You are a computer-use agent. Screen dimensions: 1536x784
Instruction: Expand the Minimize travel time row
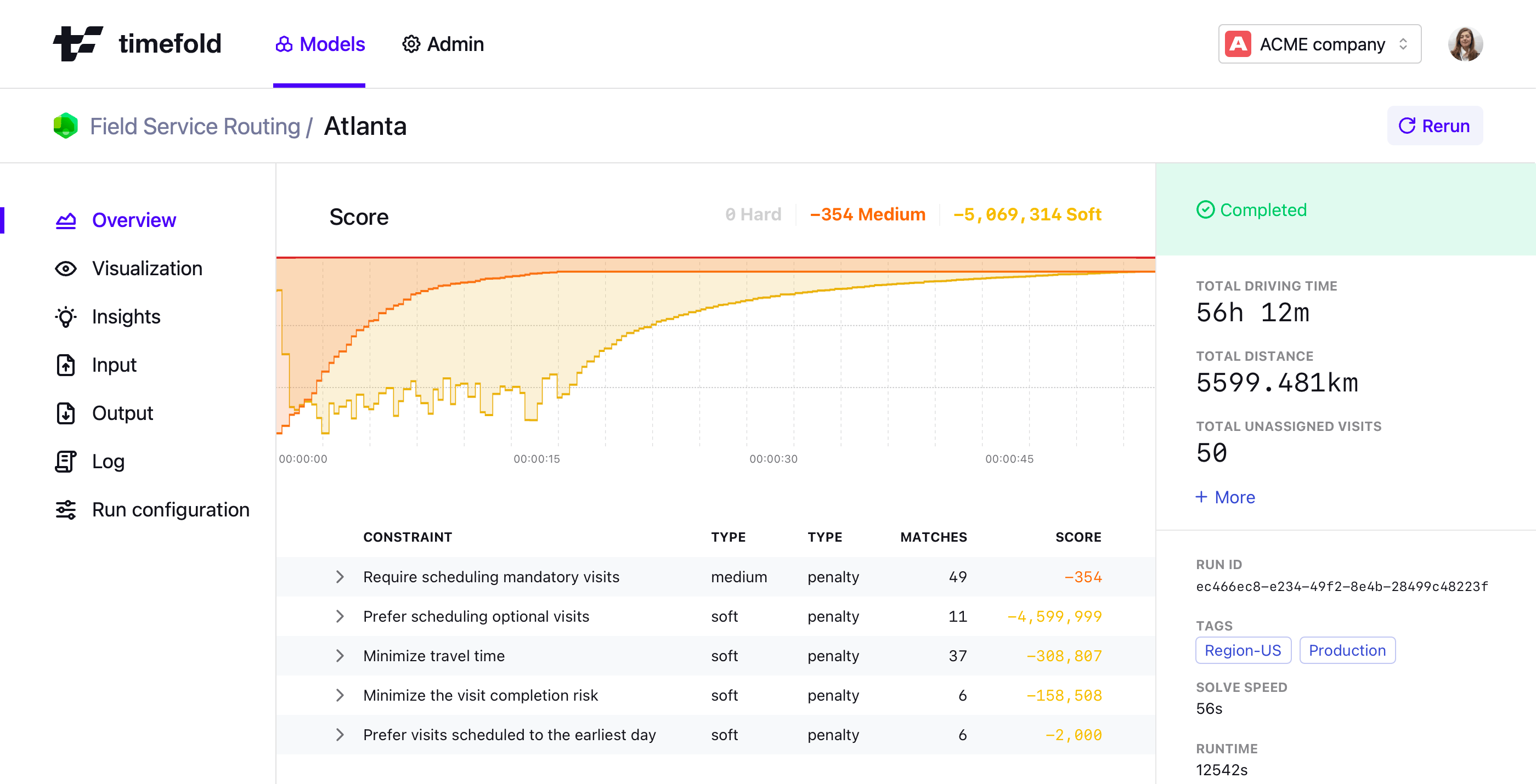click(x=340, y=656)
